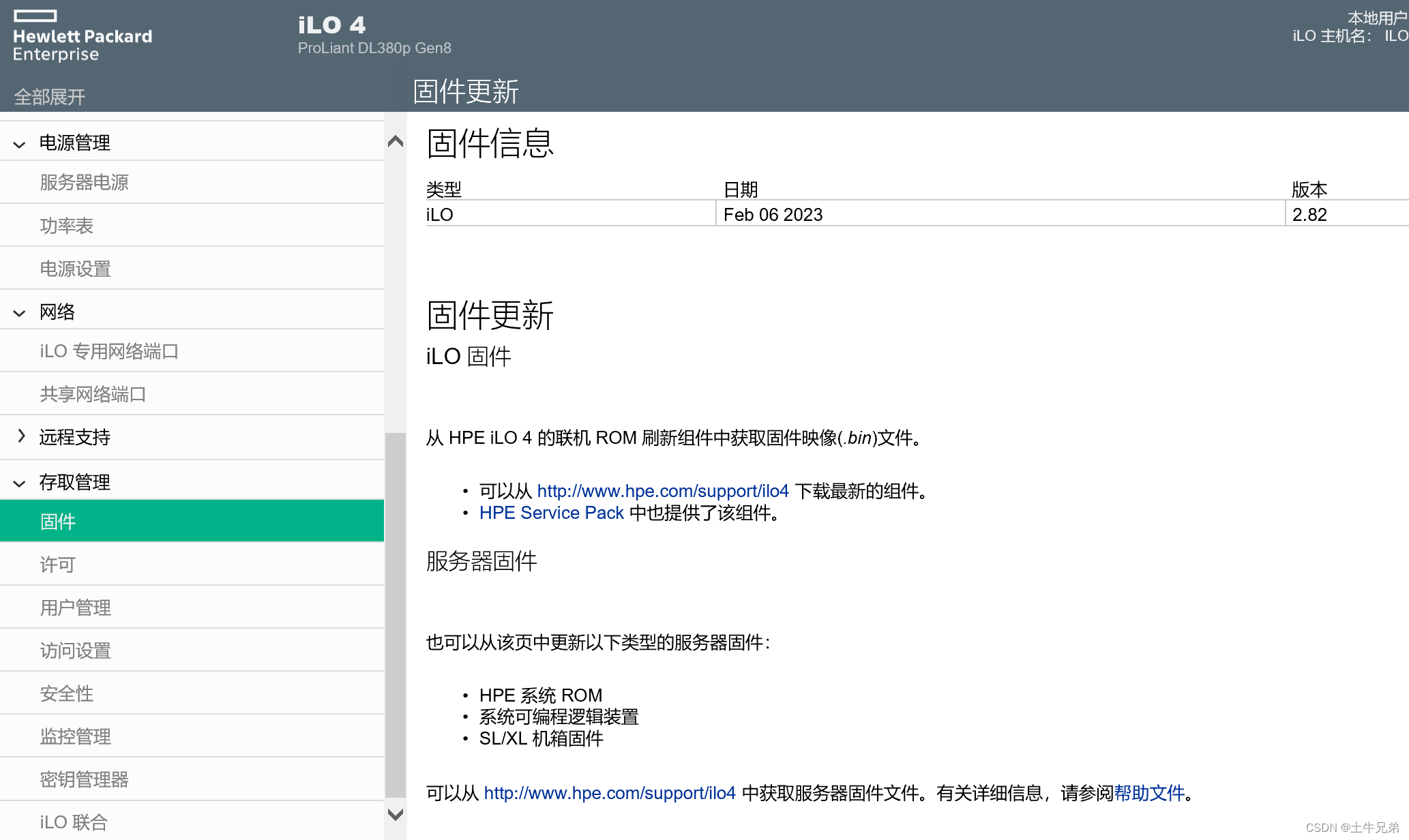Image resolution: width=1409 pixels, height=840 pixels.
Task: Collapse the 网络 section
Action: coord(57,312)
